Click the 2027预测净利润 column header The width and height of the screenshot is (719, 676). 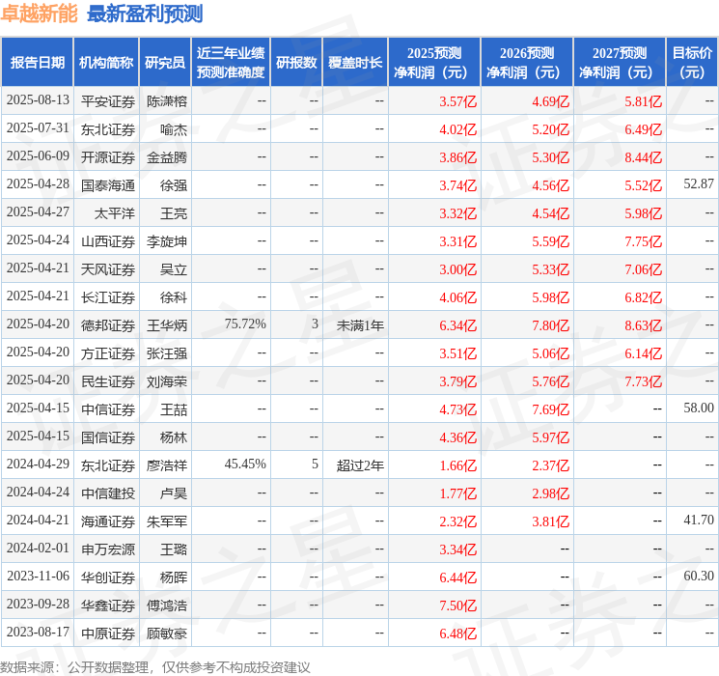[619, 62]
